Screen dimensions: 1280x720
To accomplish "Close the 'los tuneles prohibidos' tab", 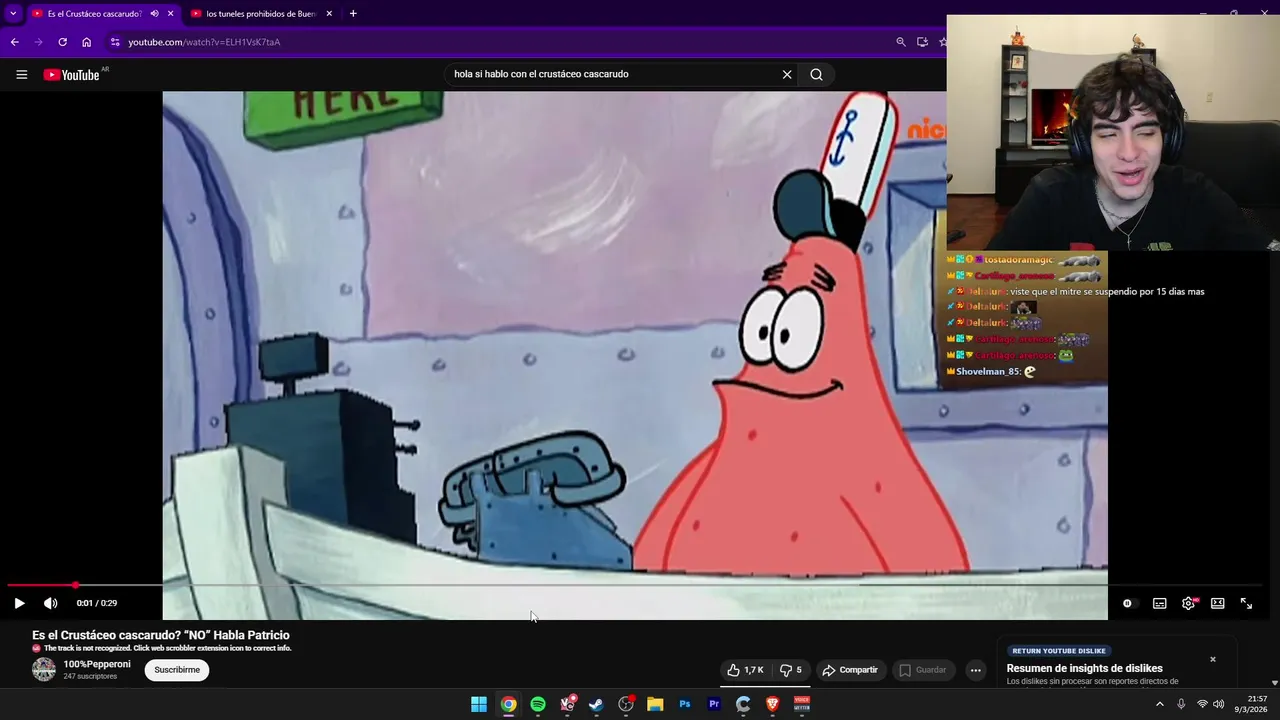I will pyautogui.click(x=329, y=14).
